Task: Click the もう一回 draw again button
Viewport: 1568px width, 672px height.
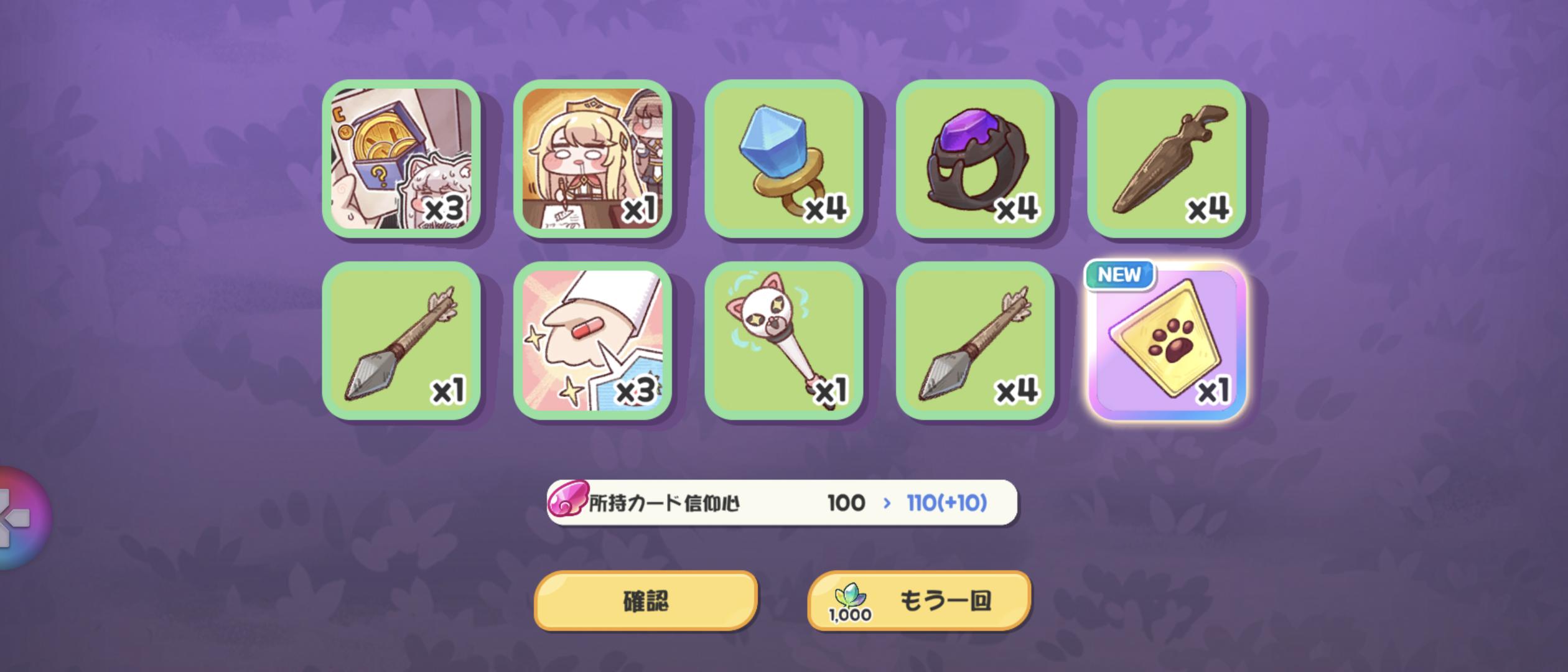Action: pos(920,601)
